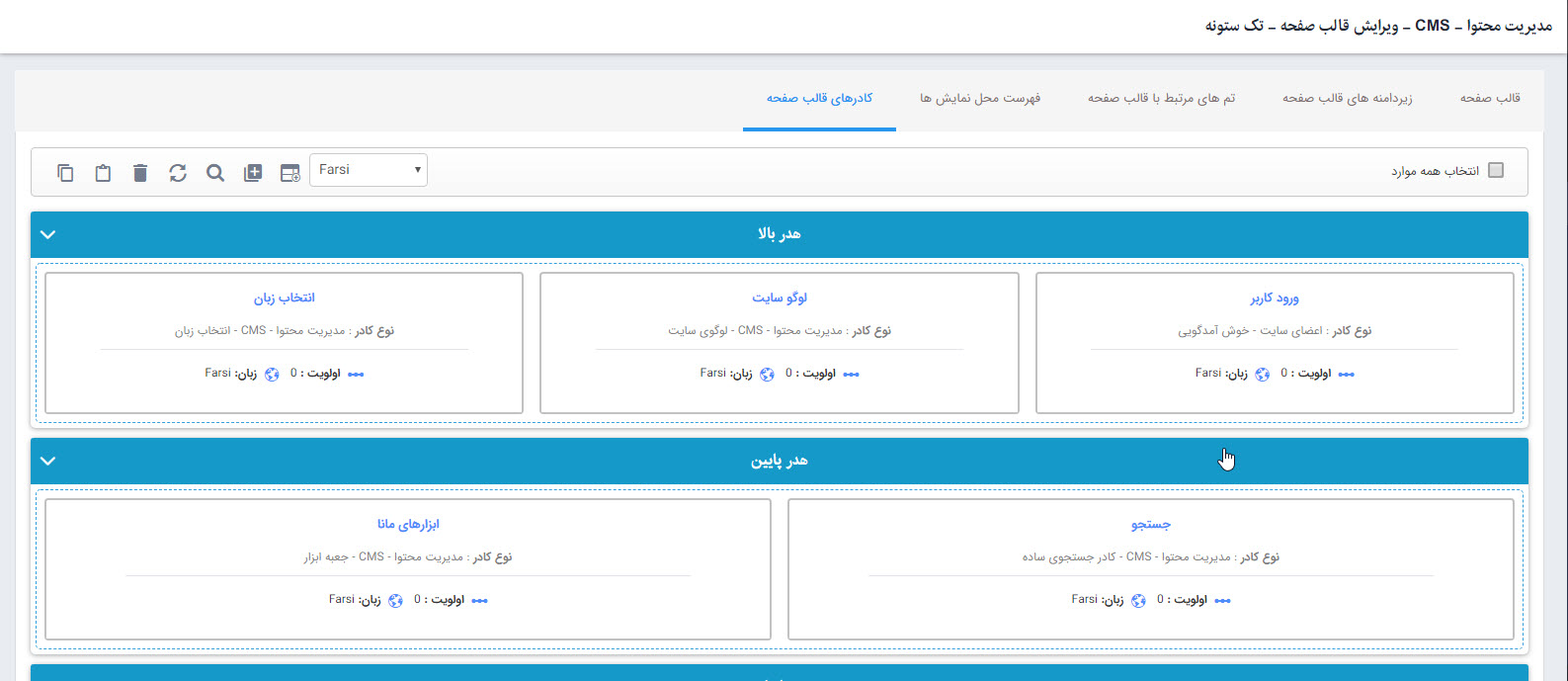1568x681 pixels.
Task: Collapse the هدر پایین section chevron
Action: pos(48,461)
